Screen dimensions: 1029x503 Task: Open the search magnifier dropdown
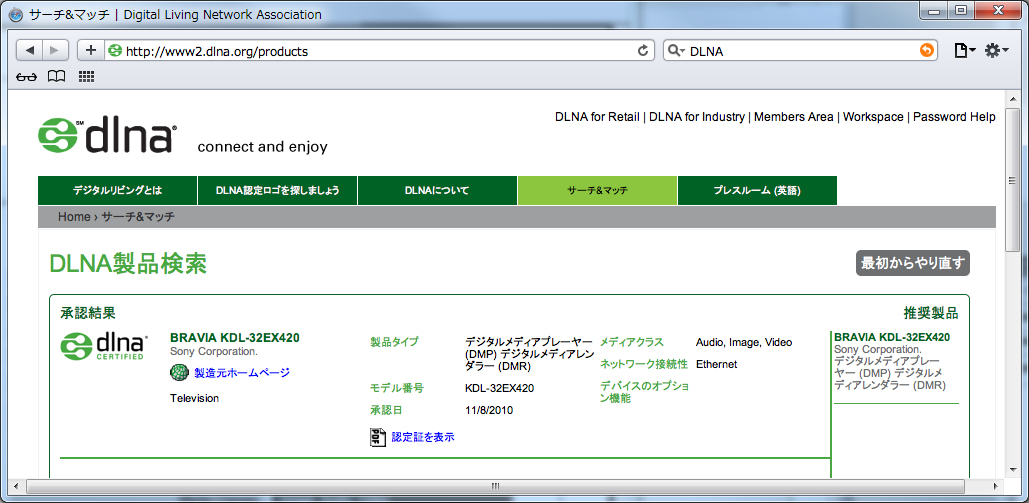click(677, 51)
